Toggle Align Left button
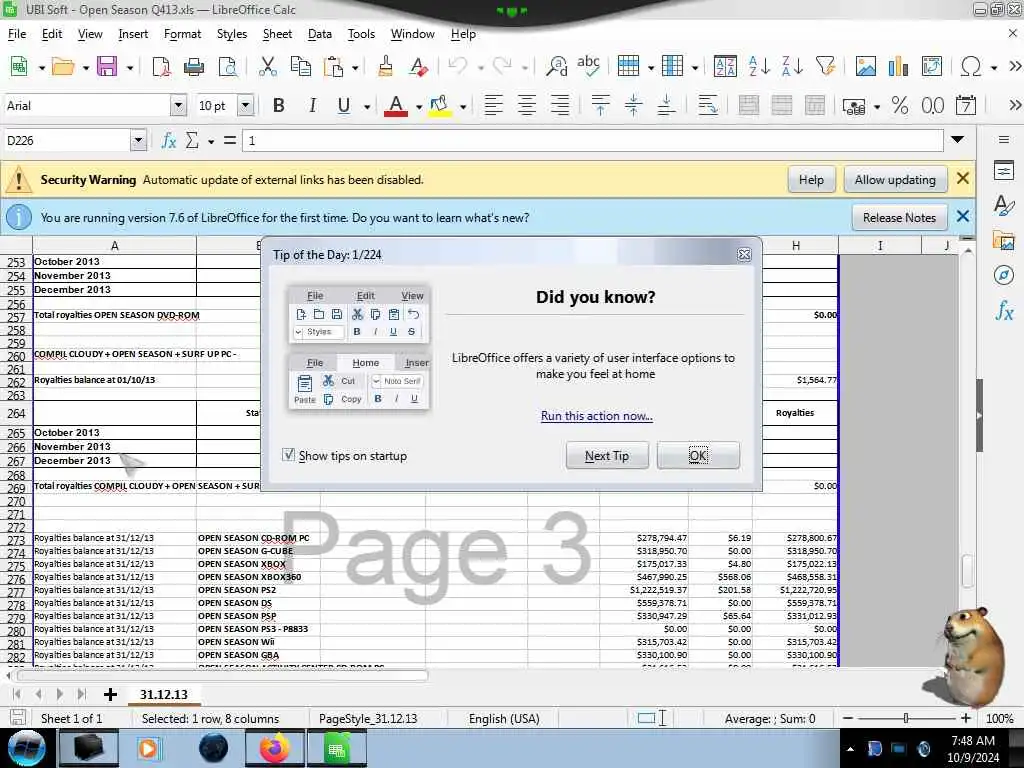Image resolution: width=1024 pixels, height=768 pixels. click(494, 105)
